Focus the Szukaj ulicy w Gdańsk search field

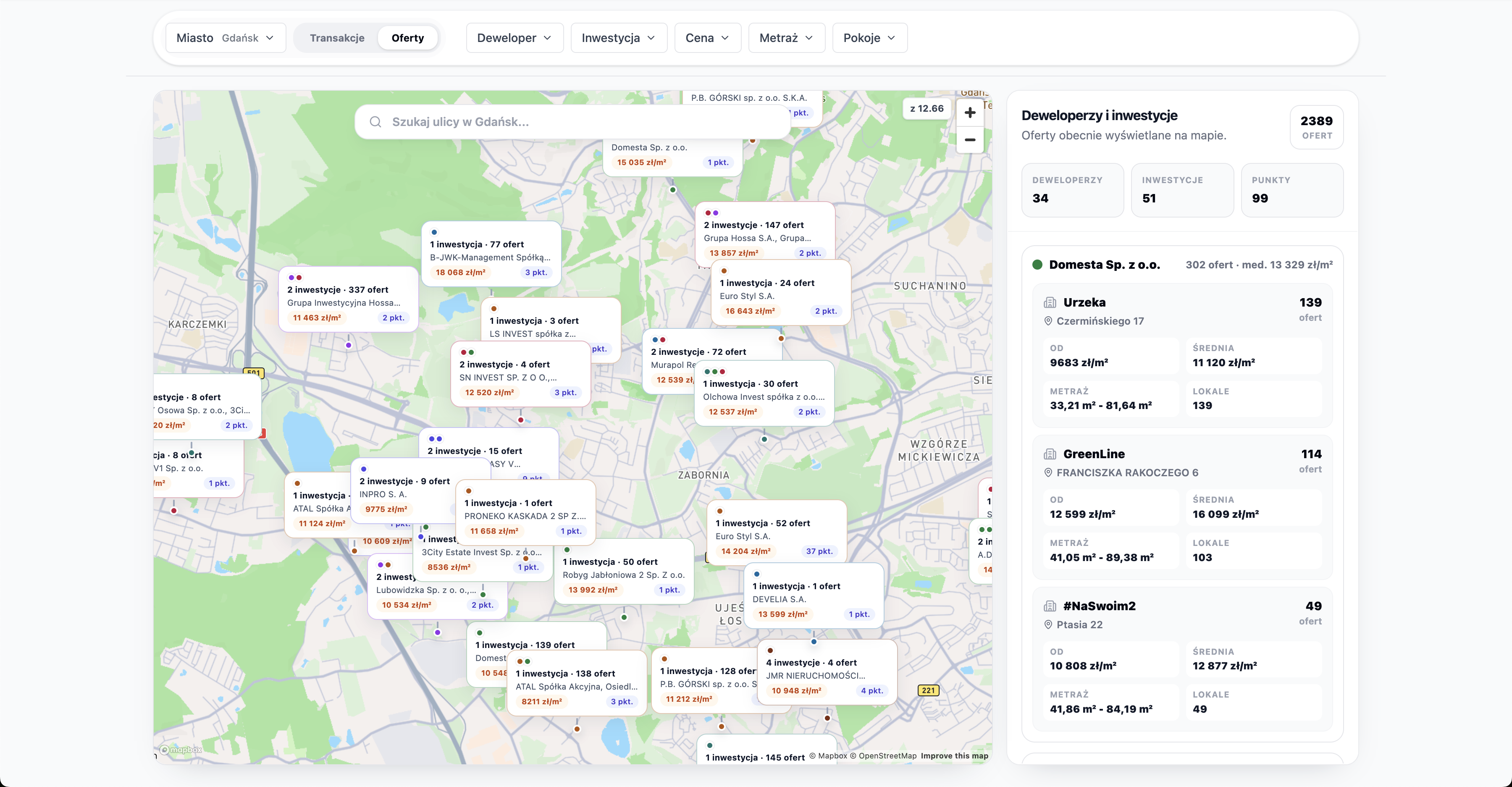coord(572,121)
